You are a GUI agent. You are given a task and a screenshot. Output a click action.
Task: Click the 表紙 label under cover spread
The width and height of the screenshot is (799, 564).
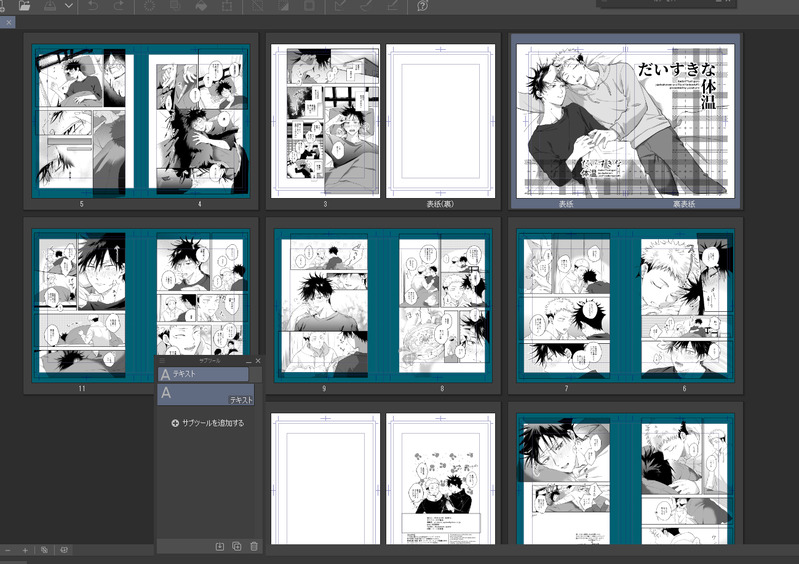click(x=566, y=204)
